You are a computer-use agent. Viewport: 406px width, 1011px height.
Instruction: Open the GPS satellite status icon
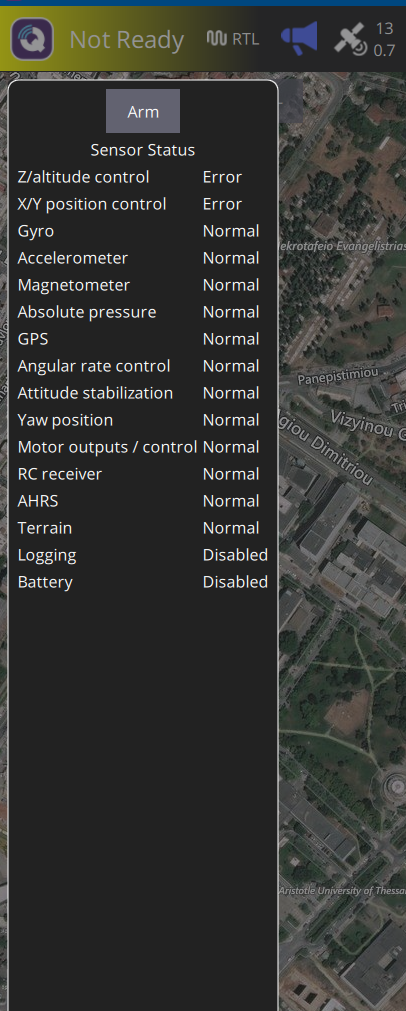351,39
